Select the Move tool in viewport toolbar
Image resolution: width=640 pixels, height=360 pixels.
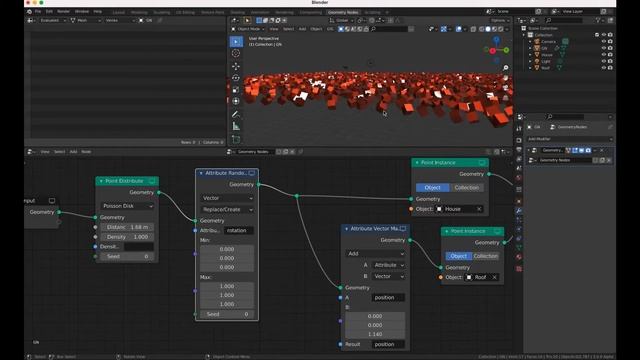click(x=236, y=66)
